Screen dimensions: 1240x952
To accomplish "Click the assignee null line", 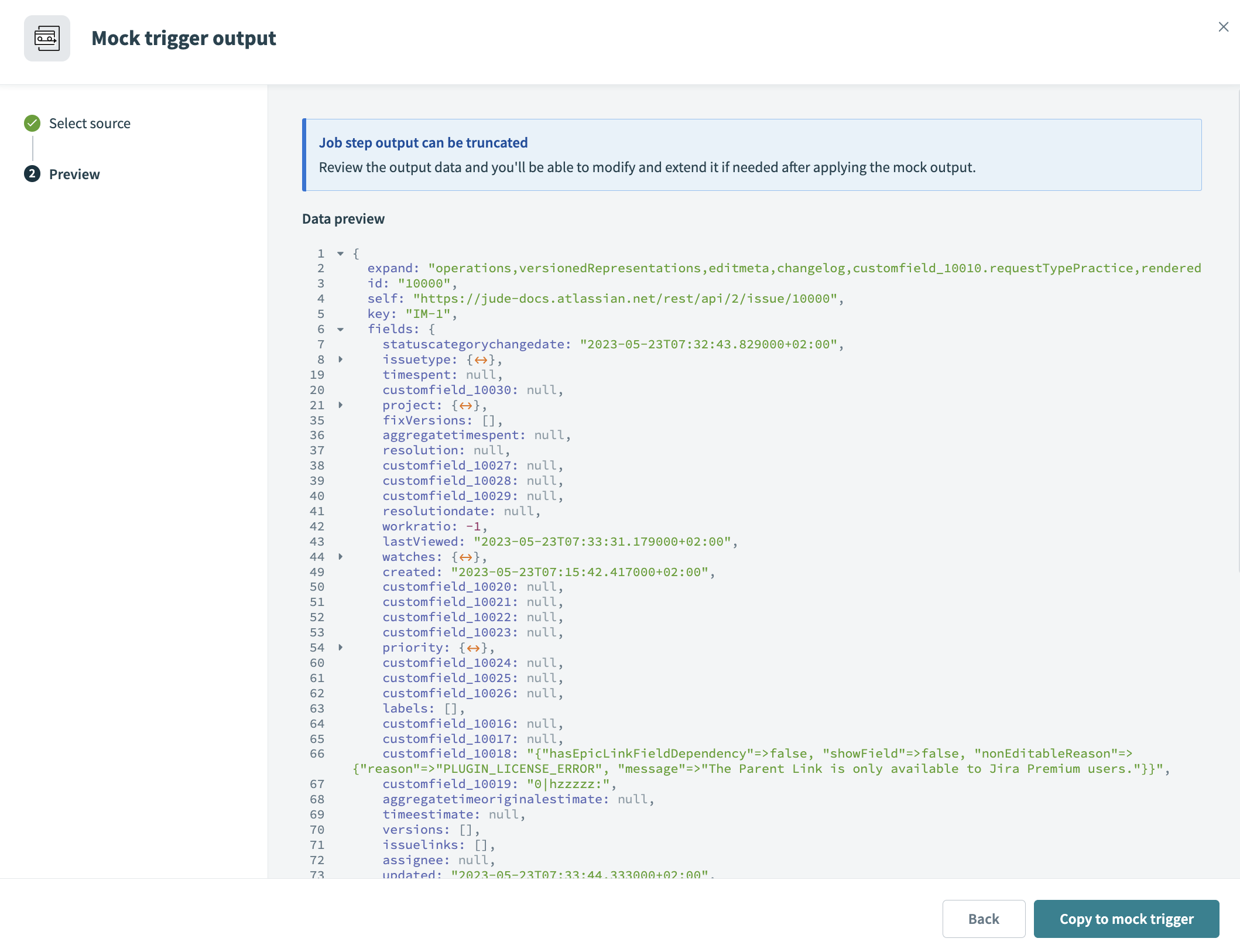I will [x=439, y=860].
